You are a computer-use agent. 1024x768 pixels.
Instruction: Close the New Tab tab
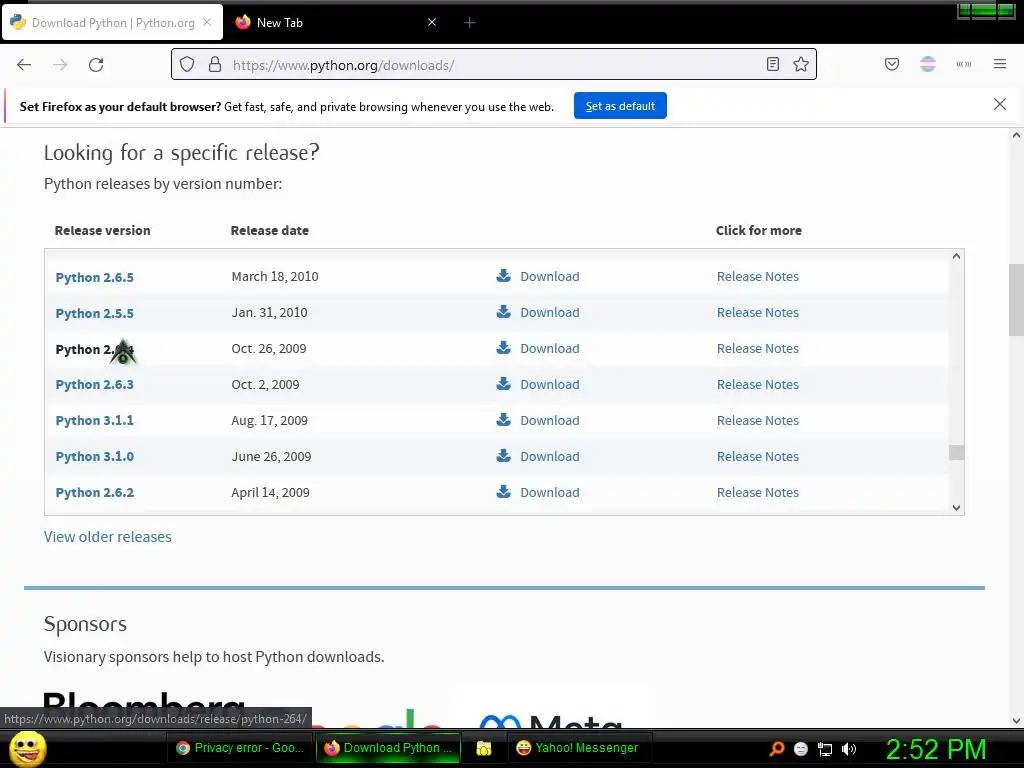pyautogui.click(x=432, y=22)
